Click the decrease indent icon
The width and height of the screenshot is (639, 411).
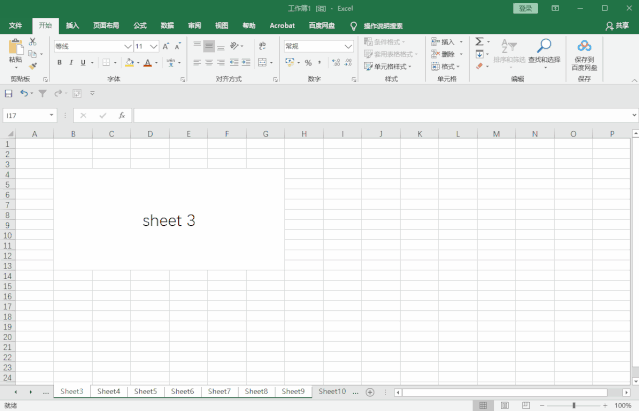click(x=234, y=62)
